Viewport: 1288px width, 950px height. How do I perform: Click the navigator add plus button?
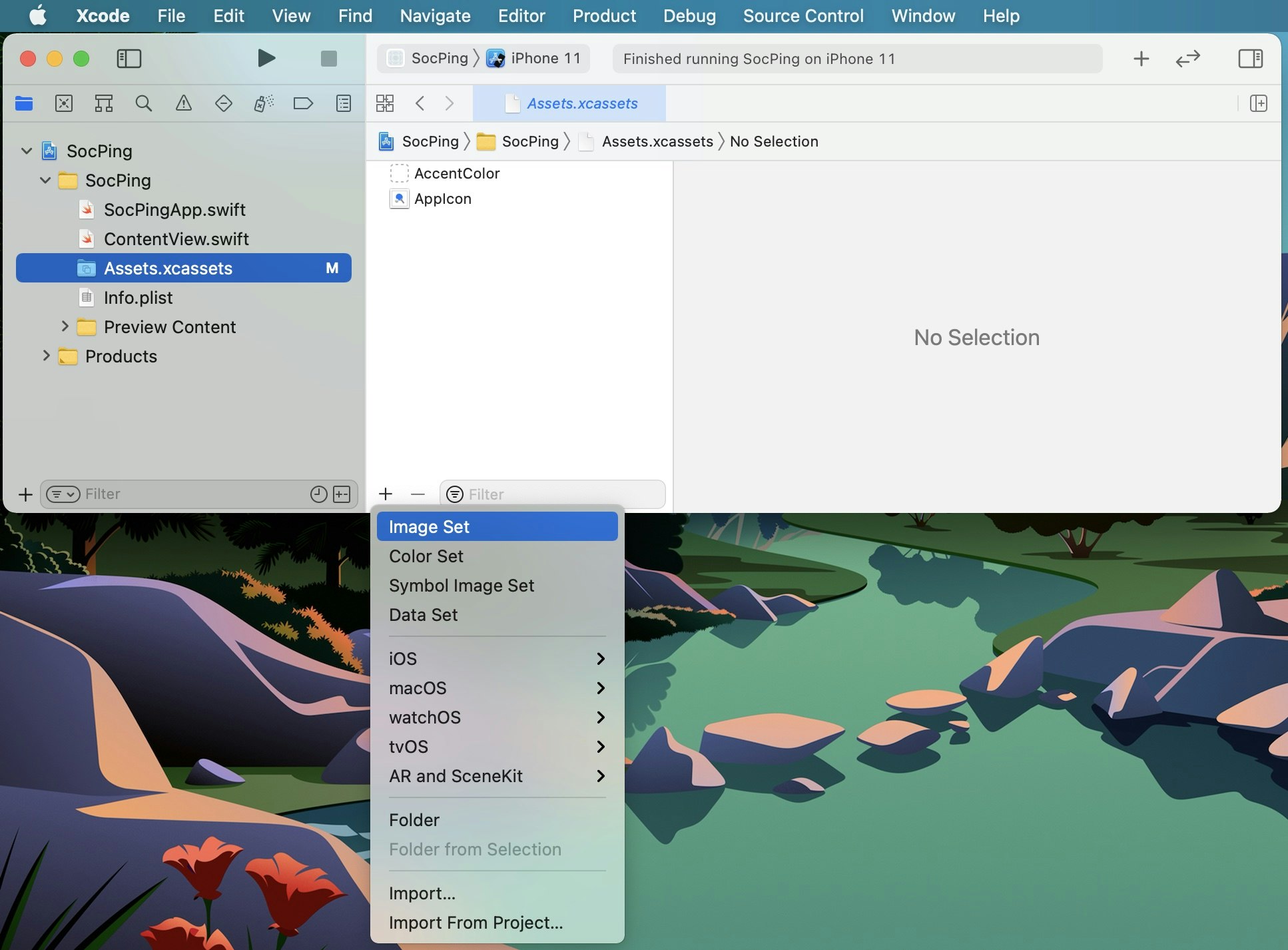point(25,494)
